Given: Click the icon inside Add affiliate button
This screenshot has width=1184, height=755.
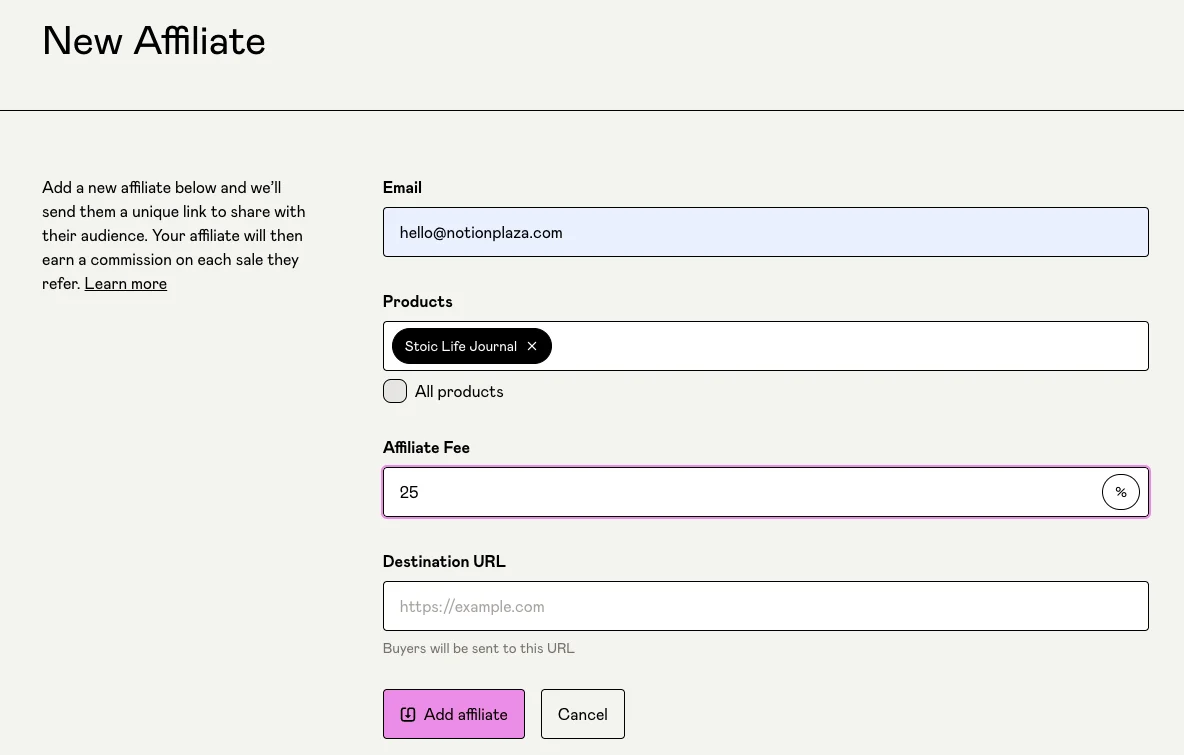Looking at the screenshot, I should tap(408, 714).
